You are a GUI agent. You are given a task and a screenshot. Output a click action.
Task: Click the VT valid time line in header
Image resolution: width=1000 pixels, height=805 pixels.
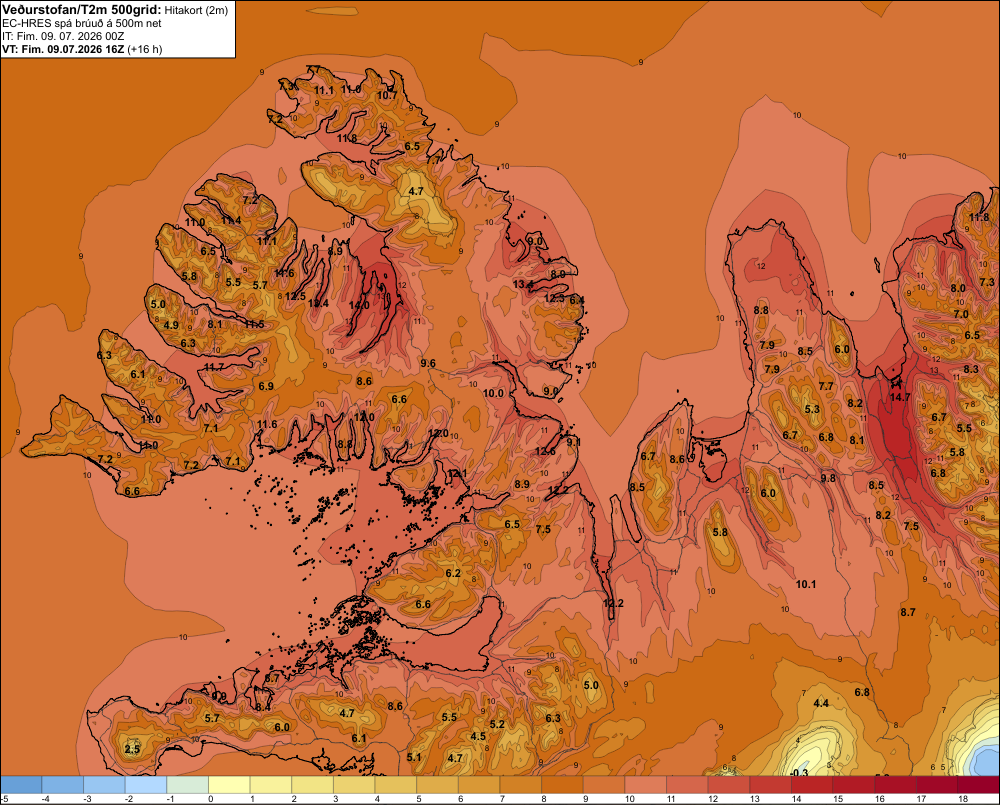[x=82, y=49]
